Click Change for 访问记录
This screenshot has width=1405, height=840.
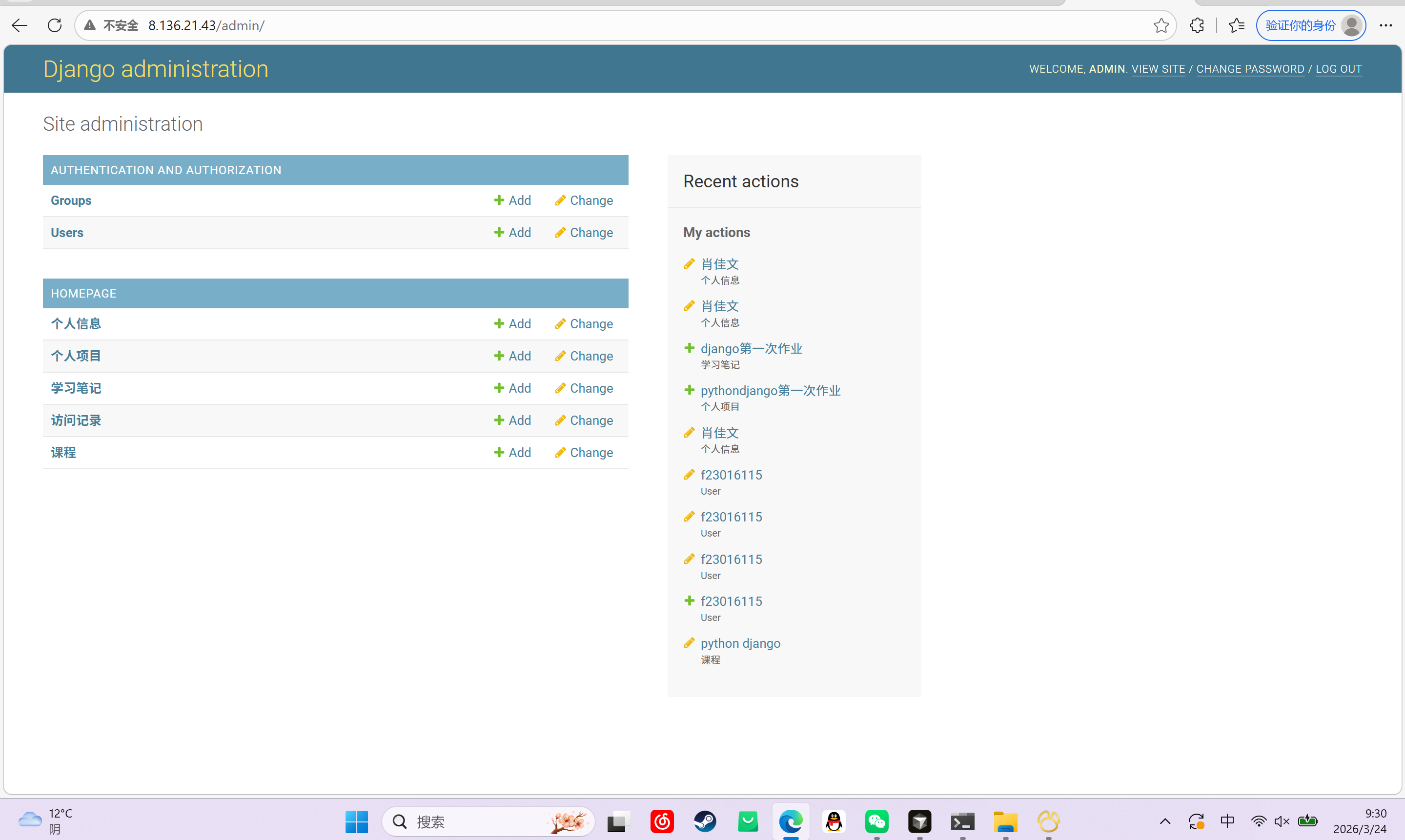584,420
